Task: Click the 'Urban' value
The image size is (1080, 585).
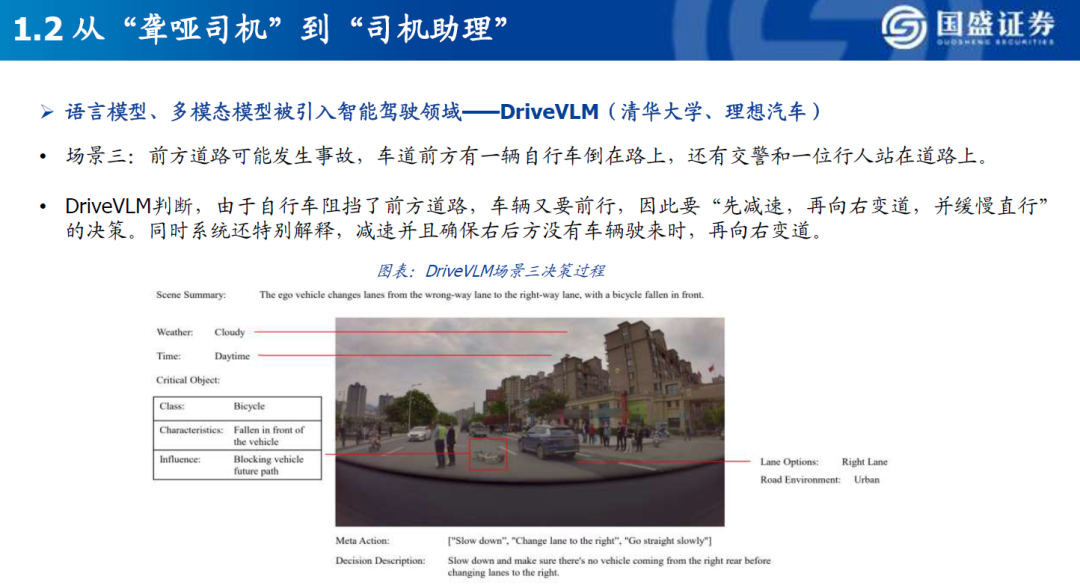Action: coord(866,480)
